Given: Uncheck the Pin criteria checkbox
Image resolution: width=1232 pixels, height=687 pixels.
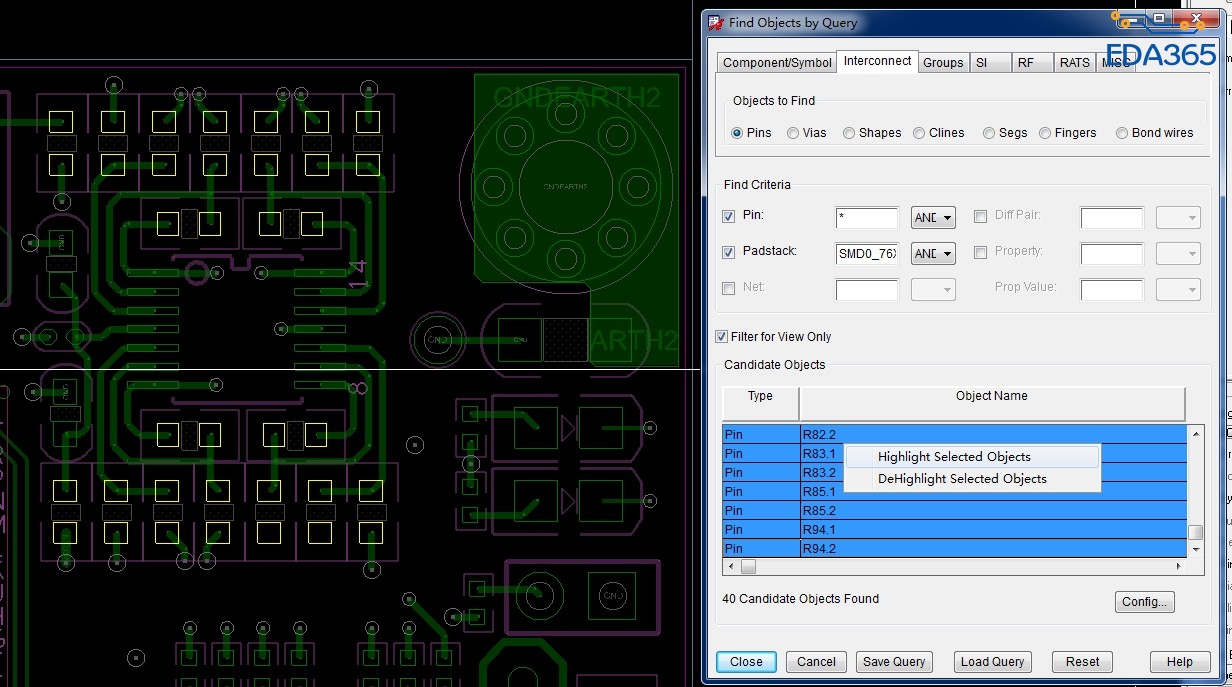Looking at the screenshot, I should tap(728, 217).
